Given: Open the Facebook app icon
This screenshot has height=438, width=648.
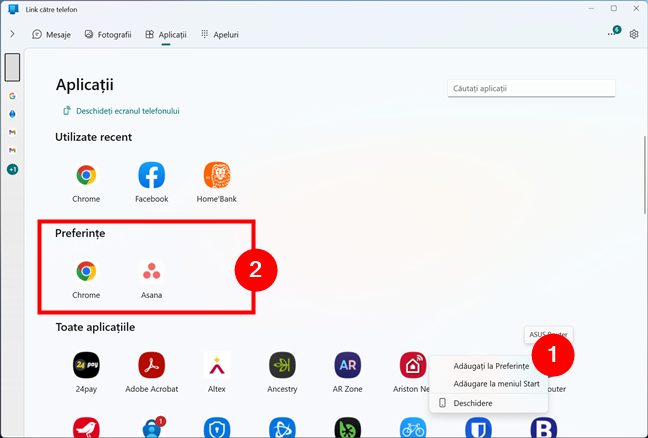Looking at the screenshot, I should (x=151, y=175).
